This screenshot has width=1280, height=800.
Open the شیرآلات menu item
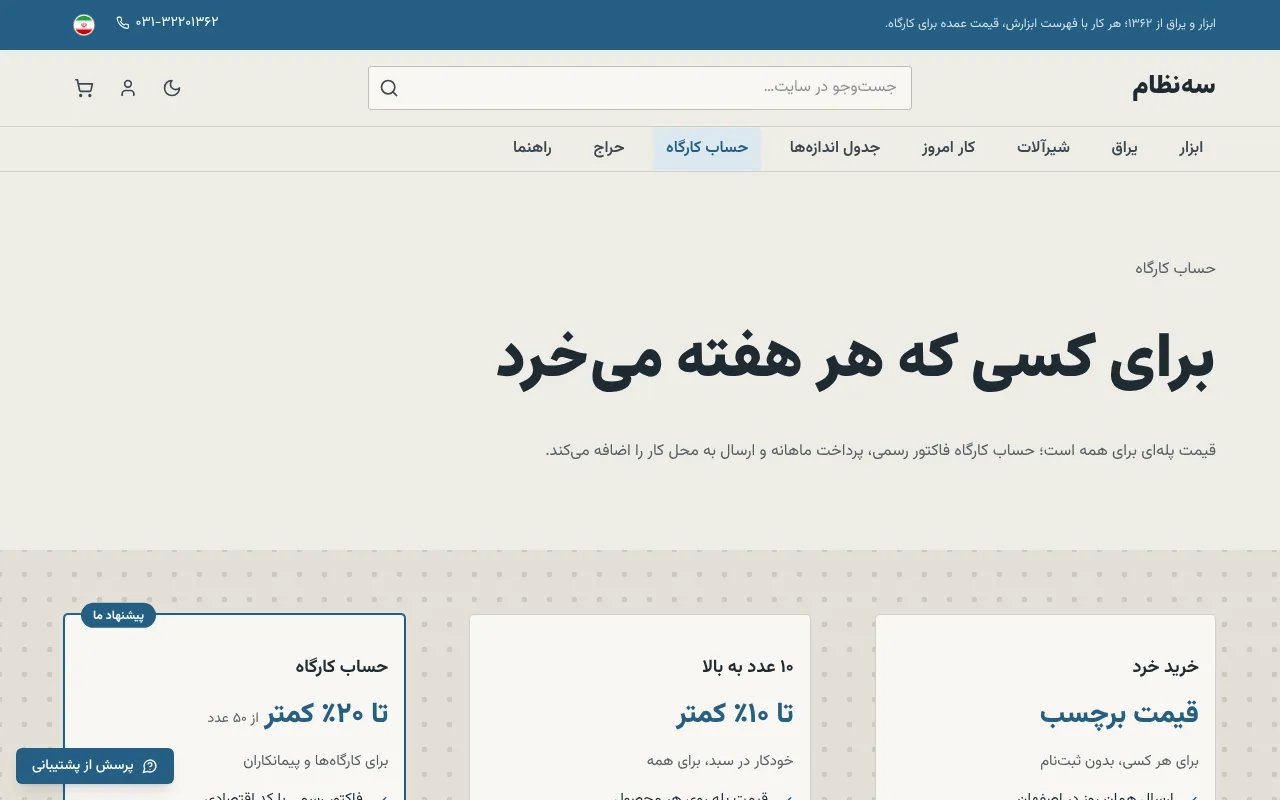coord(1044,148)
